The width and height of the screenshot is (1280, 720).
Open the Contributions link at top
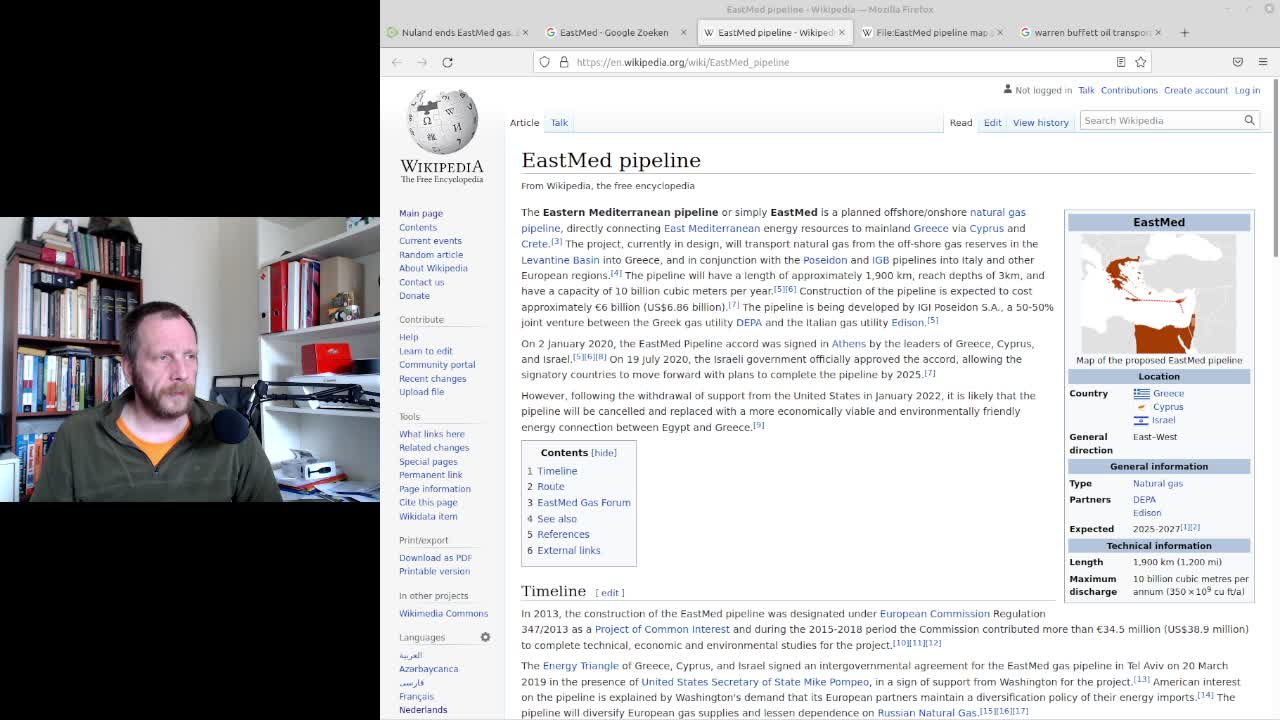point(1129,90)
